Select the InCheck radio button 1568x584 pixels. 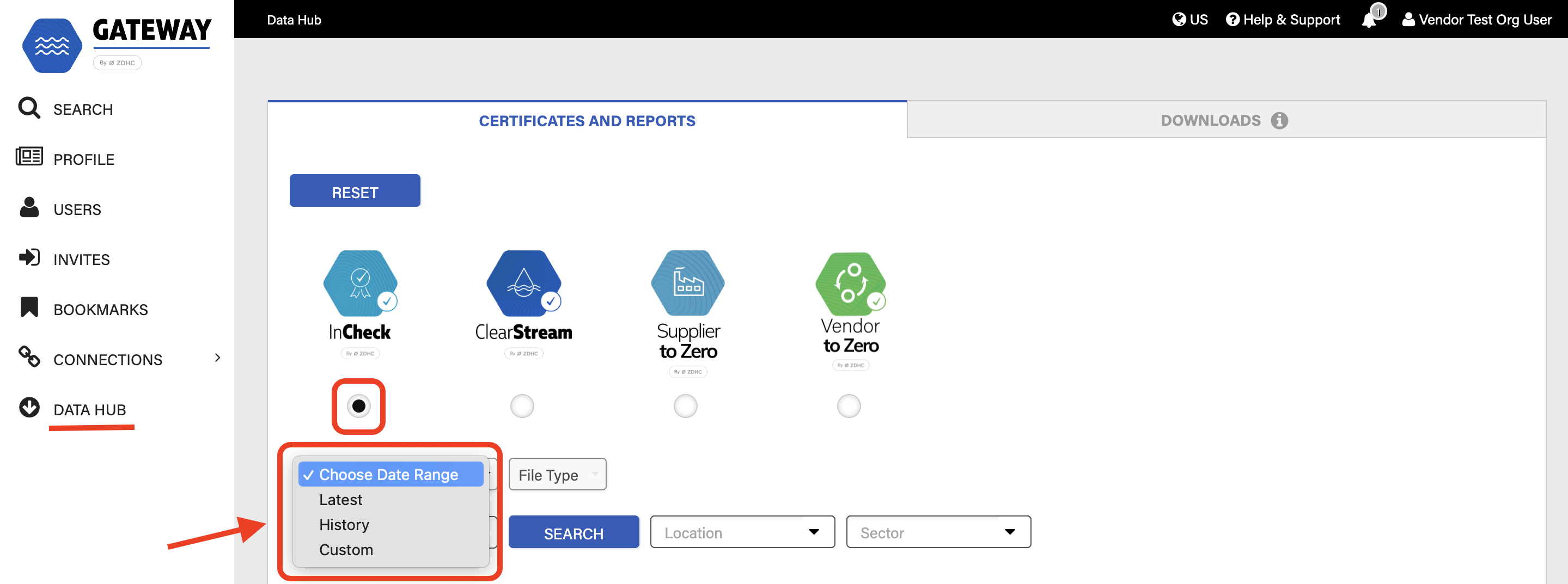click(x=358, y=406)
